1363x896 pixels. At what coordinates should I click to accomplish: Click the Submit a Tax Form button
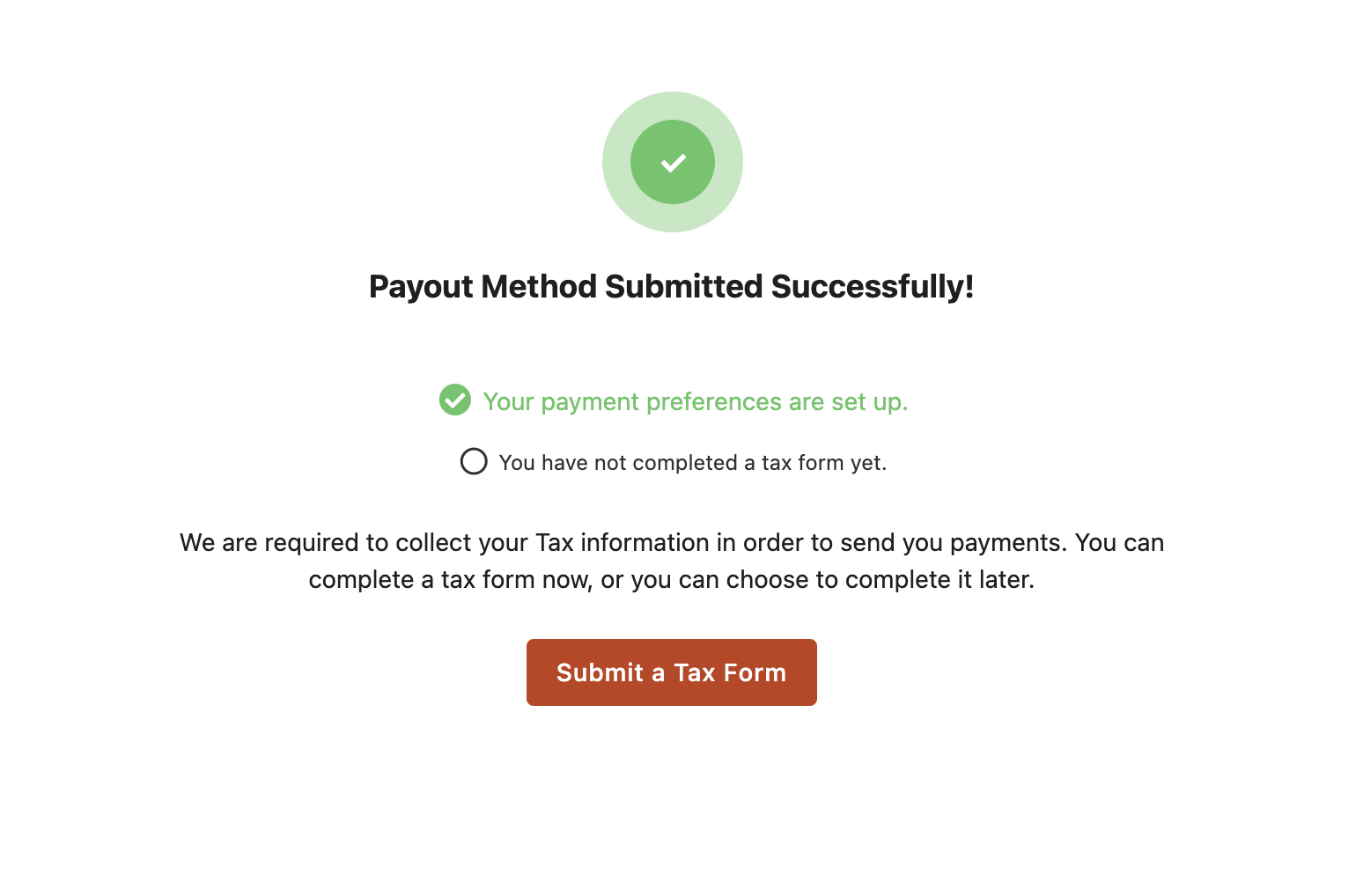coord(672,672)
